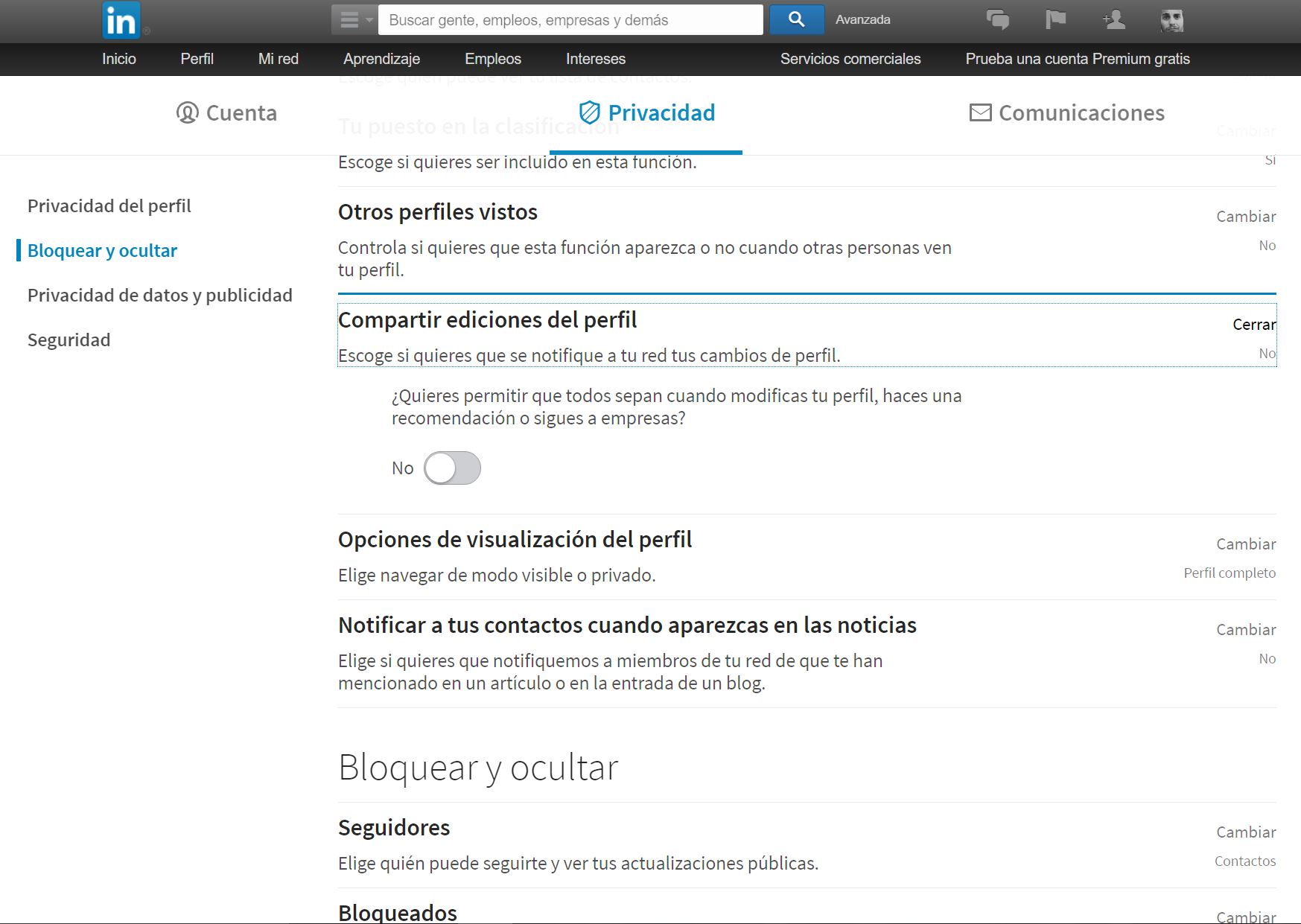Screen dimensions: 1301x924
Task: Go to Inicio in navigation bar
Action: 119,59
